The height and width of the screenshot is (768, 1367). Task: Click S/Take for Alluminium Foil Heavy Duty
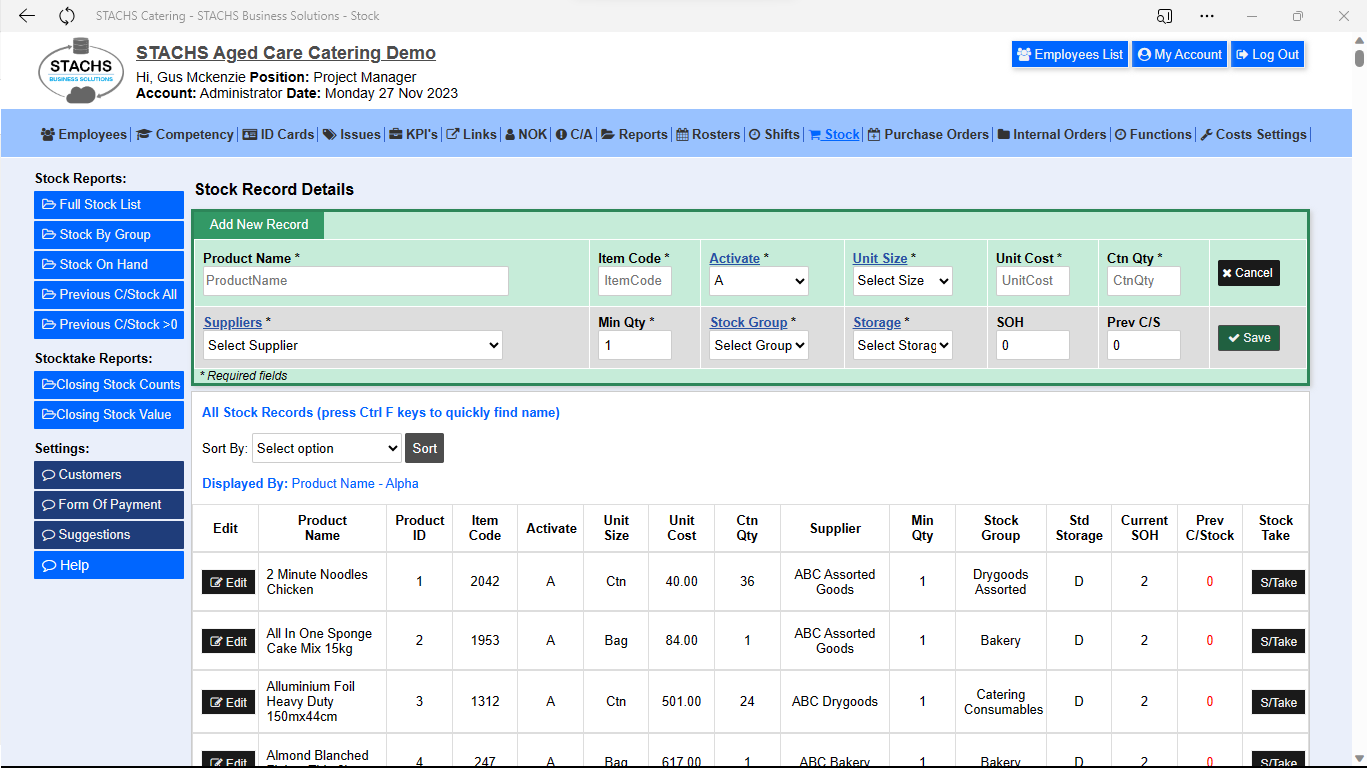click(x=1278, y=703)
